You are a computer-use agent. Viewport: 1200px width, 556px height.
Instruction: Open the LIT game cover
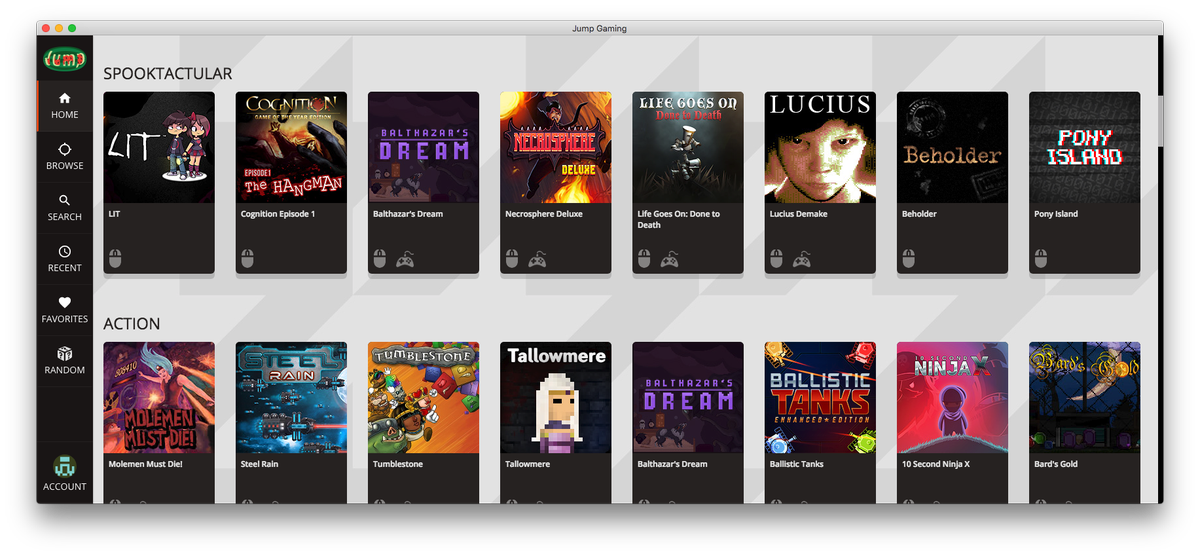click(x=159, y=147)
